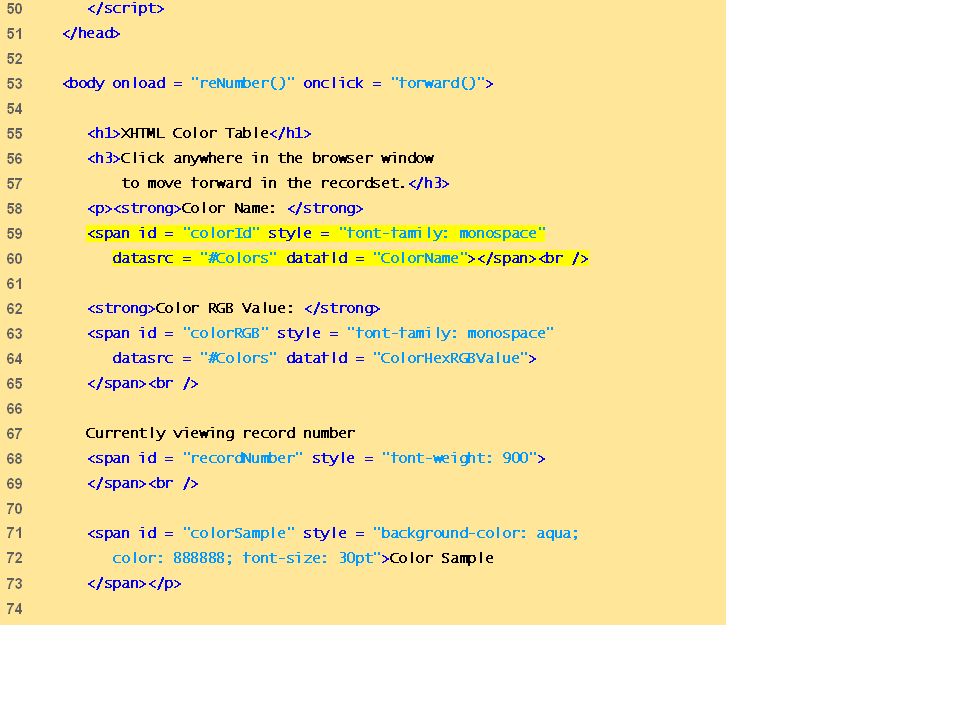The height and width of the screenshot is (720, 960).
Task: Click the "recordNumber" id value
Action: click(242, 458)
